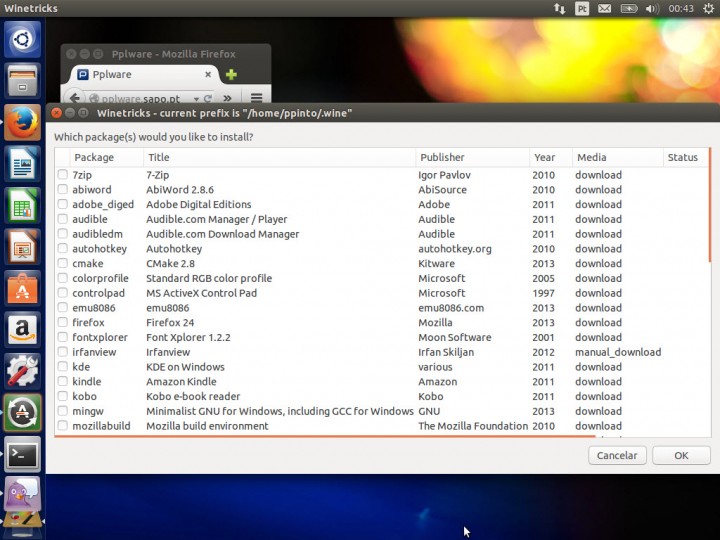Open the Amazon launcher icon

pos(22,330)
